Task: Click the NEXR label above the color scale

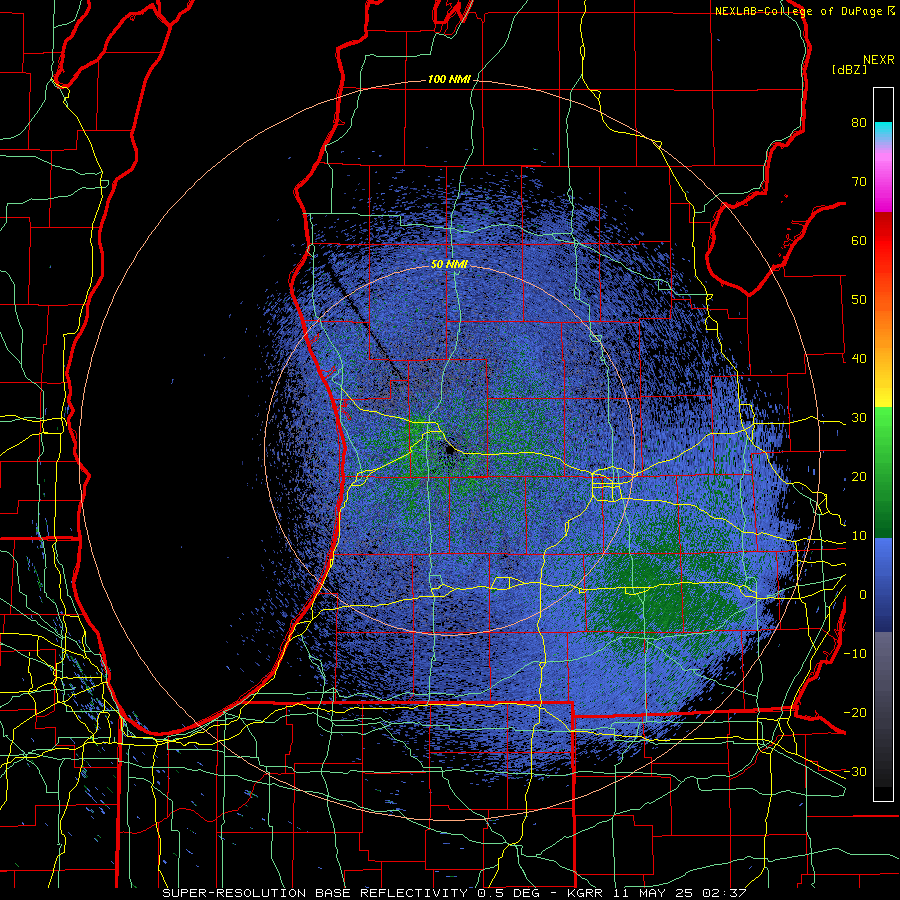Action: click(x=879, y=60)
